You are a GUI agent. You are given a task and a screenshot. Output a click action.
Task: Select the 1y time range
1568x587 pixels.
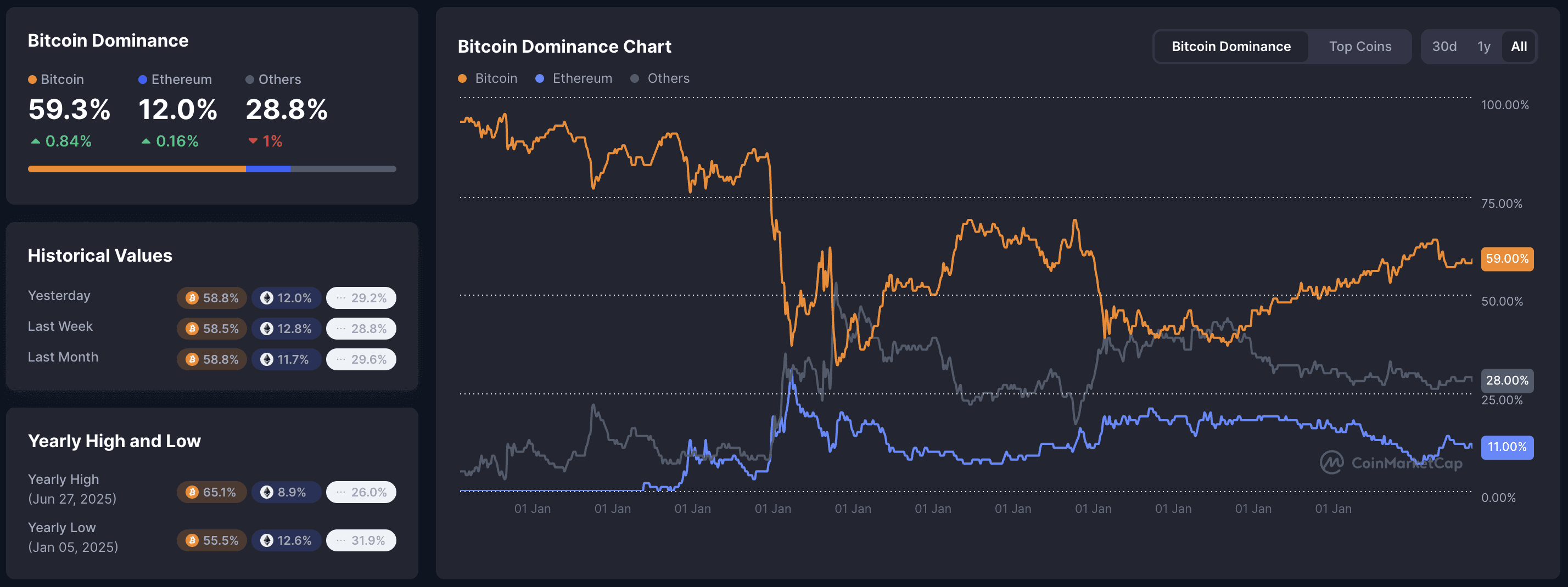[1483, 46]
